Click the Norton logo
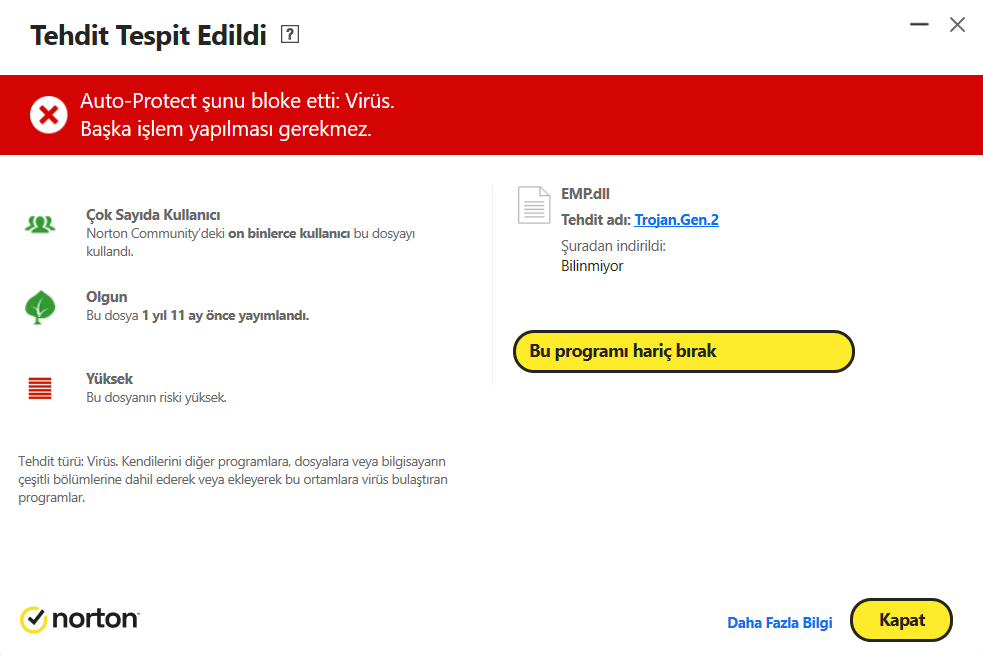 [x=80, y=619]
